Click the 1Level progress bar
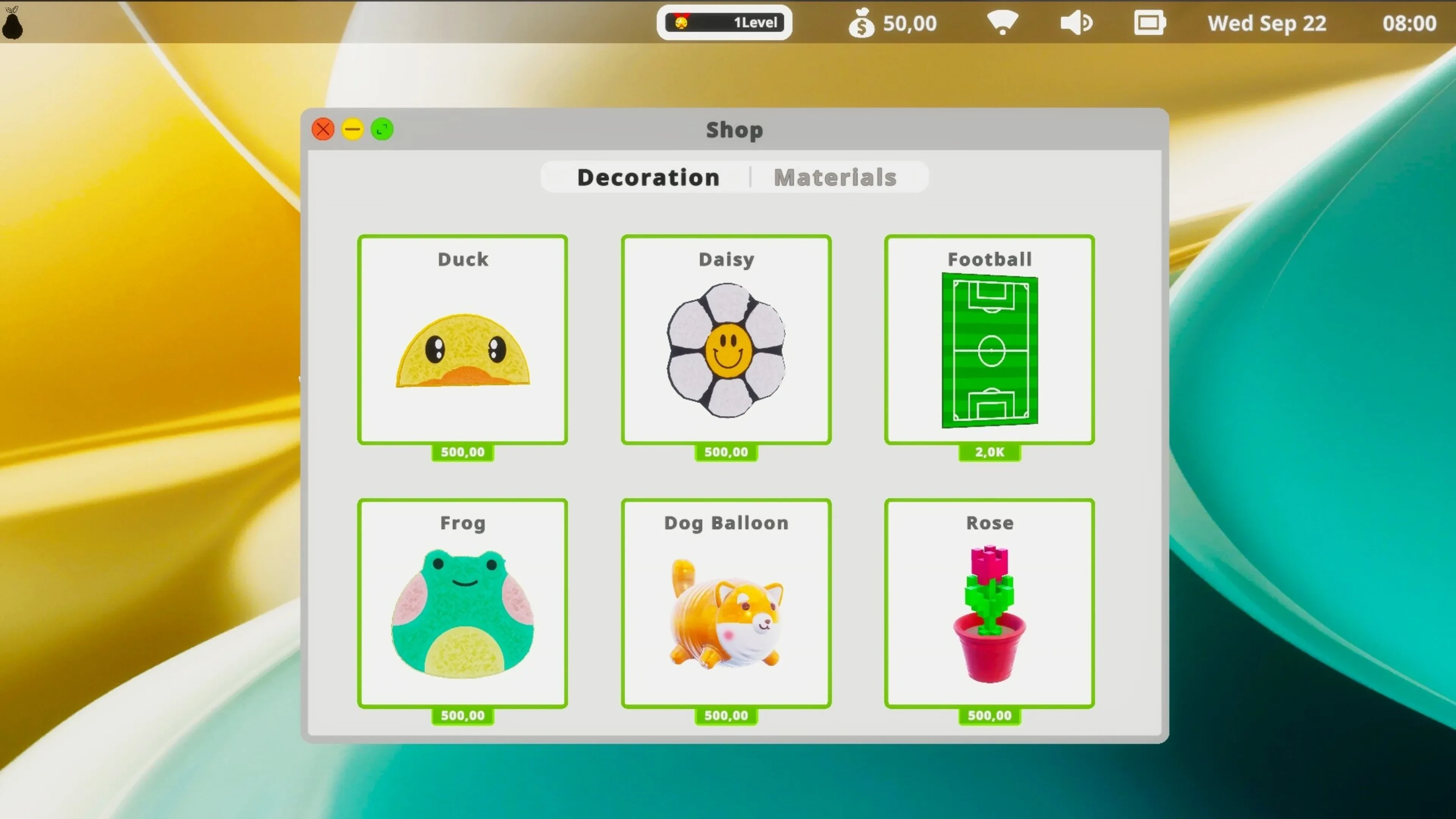 (x=724, y=23)
